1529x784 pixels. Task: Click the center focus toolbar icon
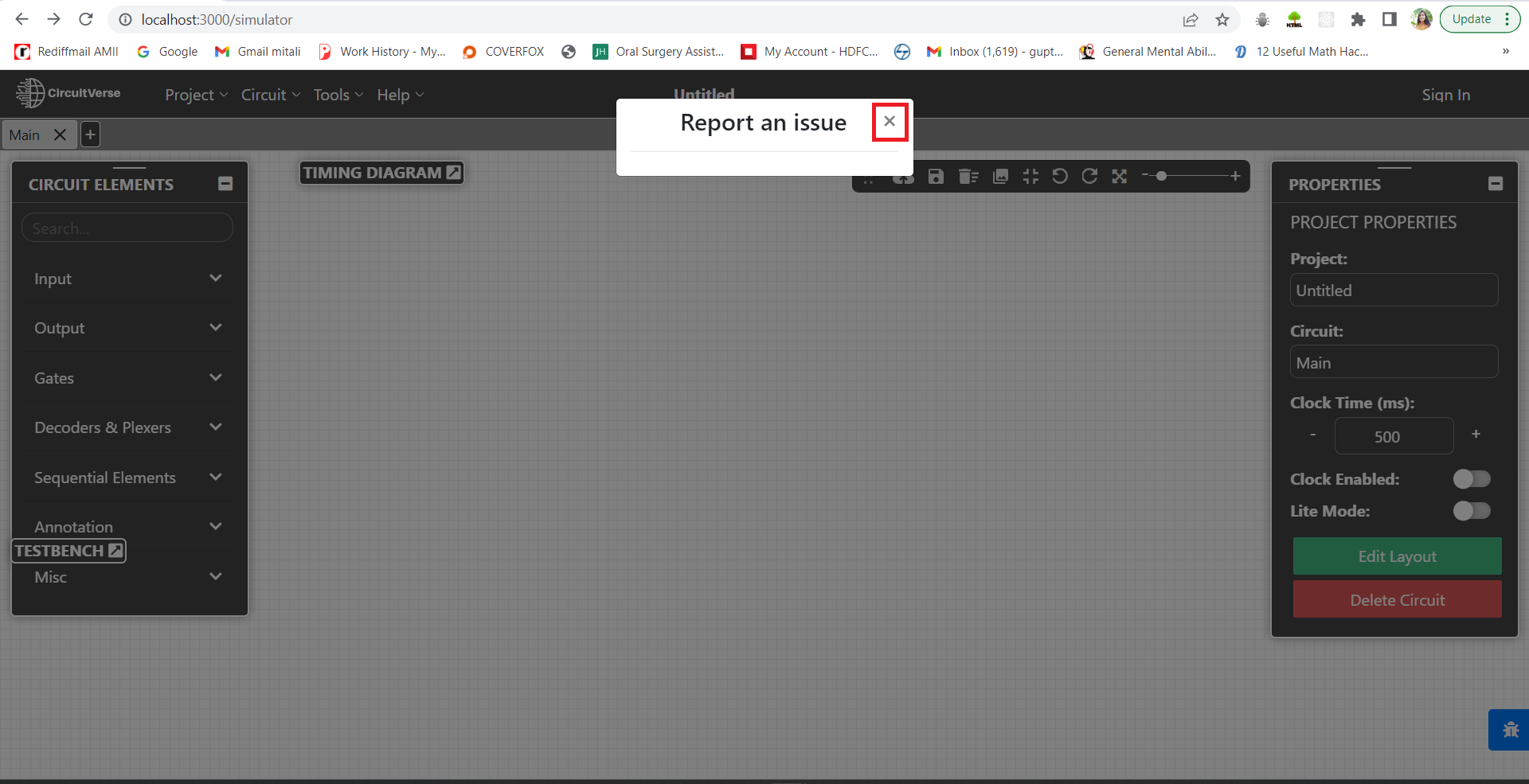click(1030, 176)
